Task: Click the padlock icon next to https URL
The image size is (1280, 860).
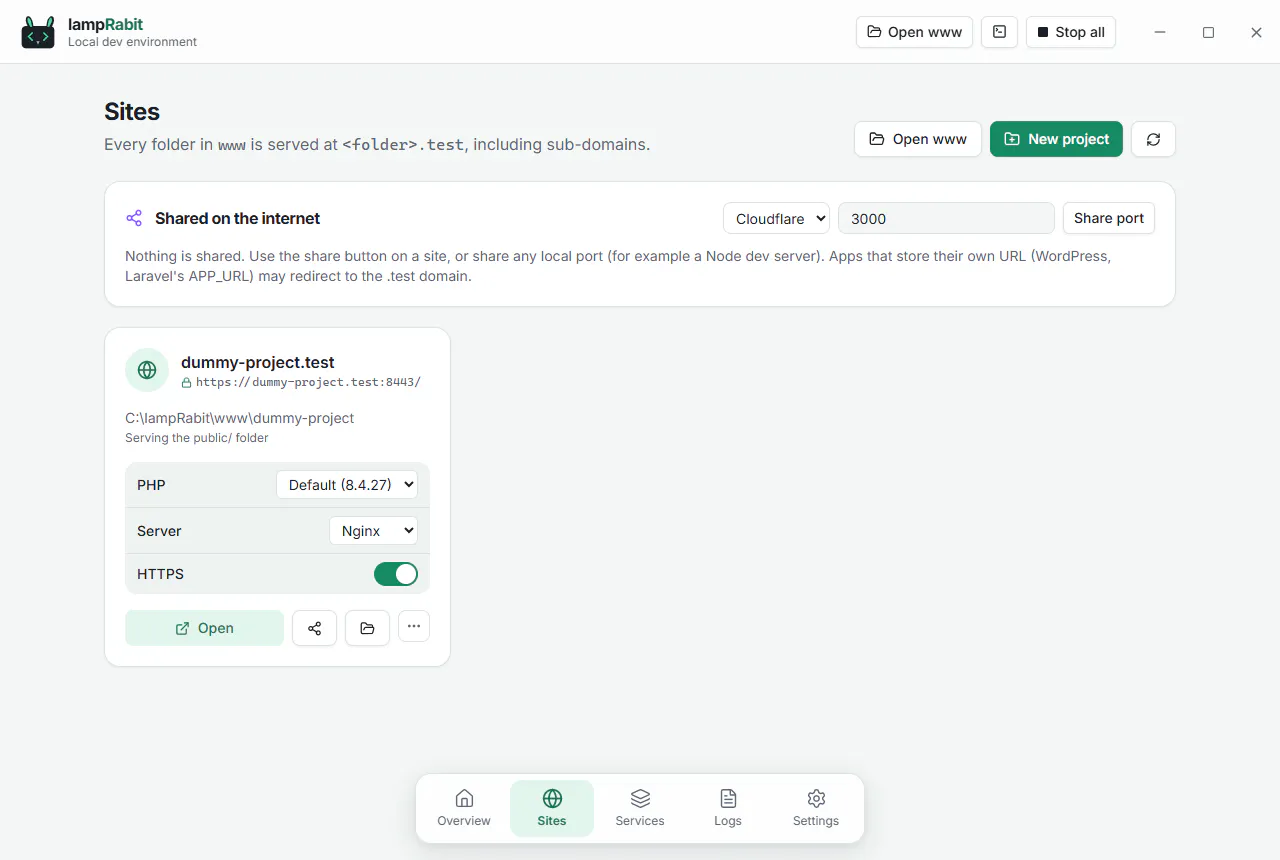Action: (x=186, y=382)
